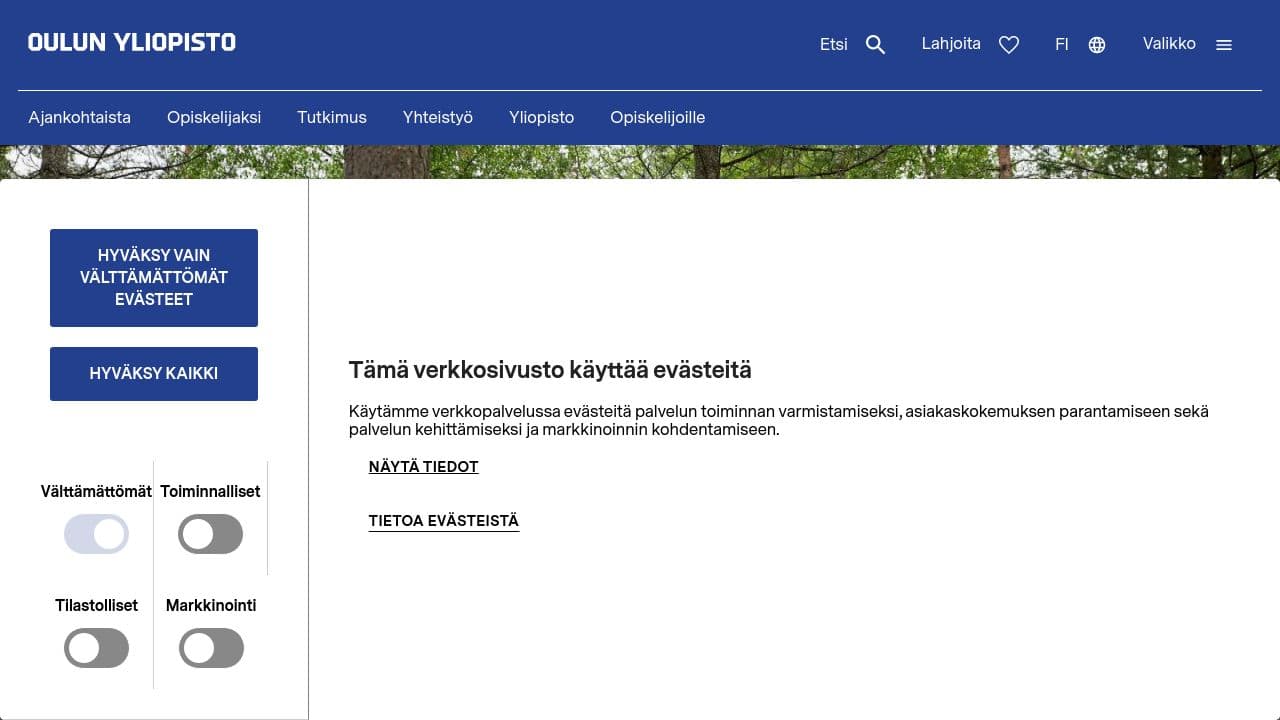Click the Välttämättömät cookies switch
This screenshot has width=1280, height=720.
click(x=96, y=534)
